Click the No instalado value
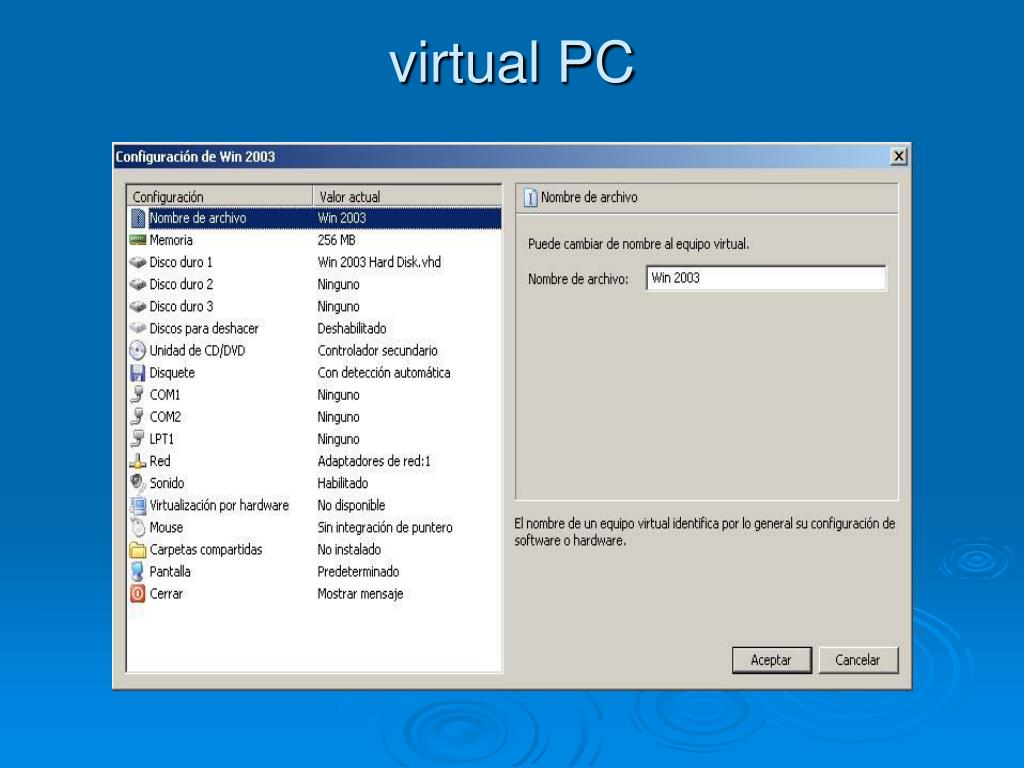Screen dimensions: 1024x768 coord(349,550)
